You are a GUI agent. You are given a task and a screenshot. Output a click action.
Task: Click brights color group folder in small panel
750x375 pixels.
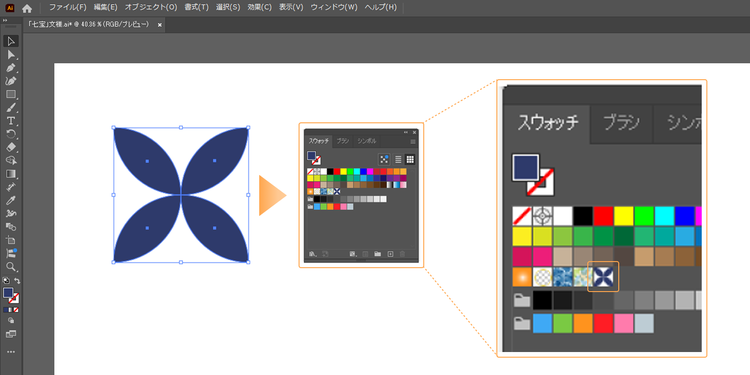310,207
